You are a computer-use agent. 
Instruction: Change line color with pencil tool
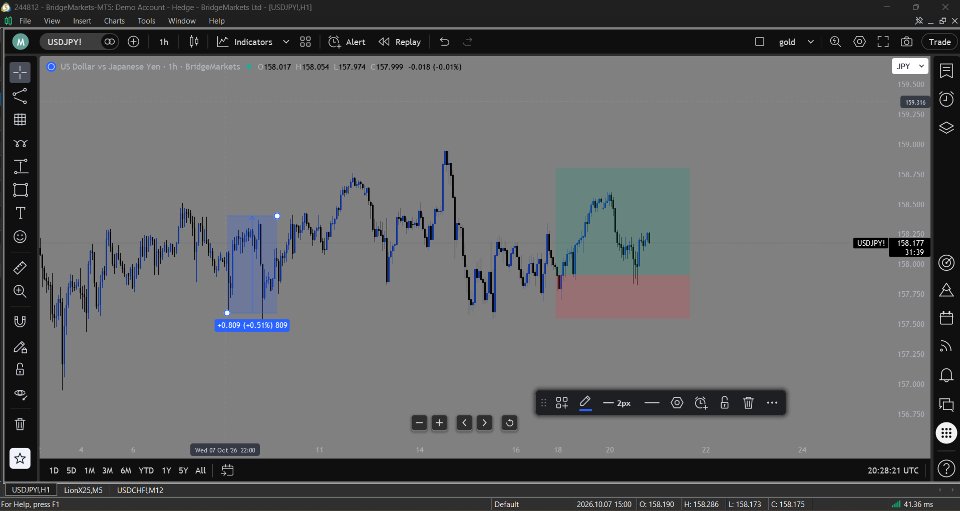tap(585, 403)
